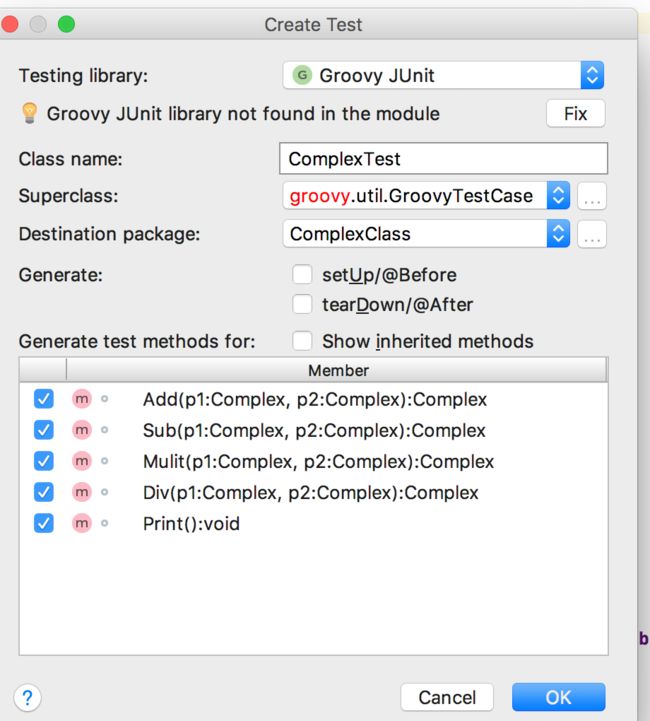Select the Print():void row

coord(314,523)
